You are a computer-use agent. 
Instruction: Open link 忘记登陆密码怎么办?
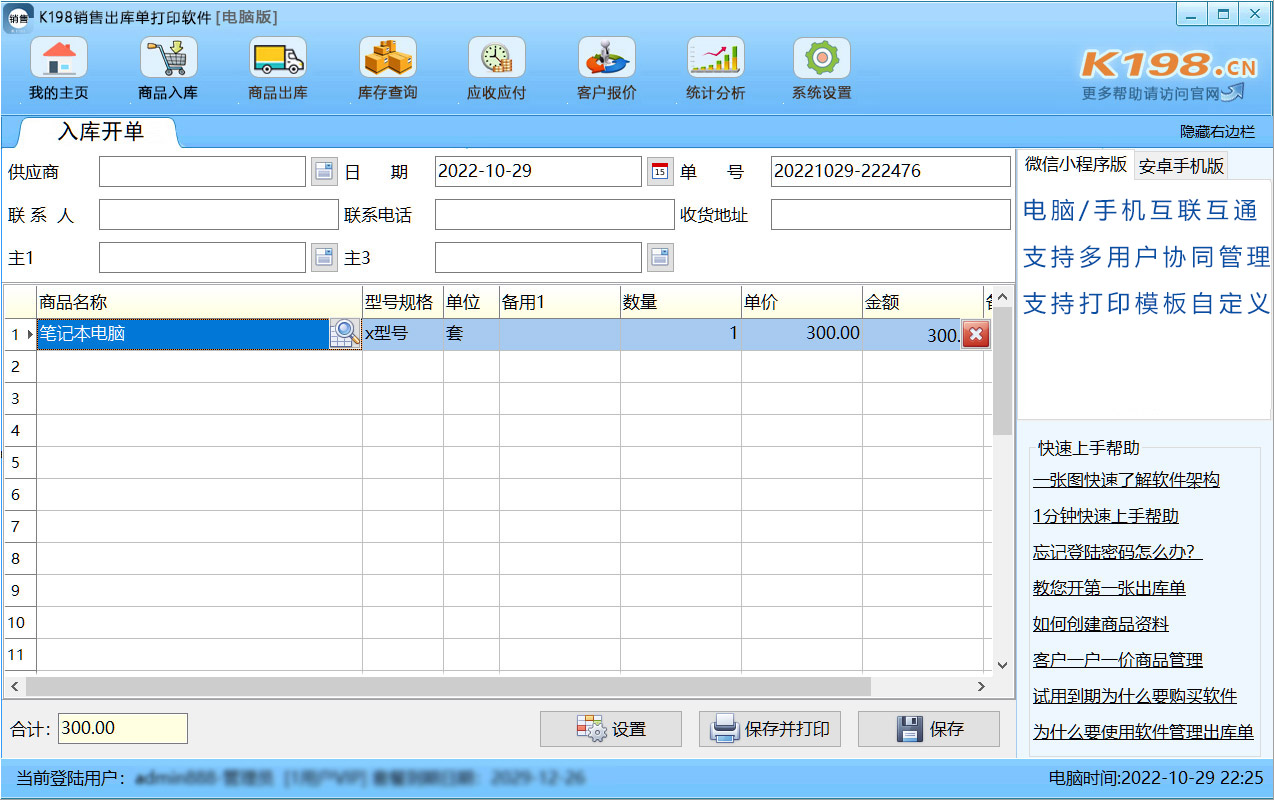1117,552
